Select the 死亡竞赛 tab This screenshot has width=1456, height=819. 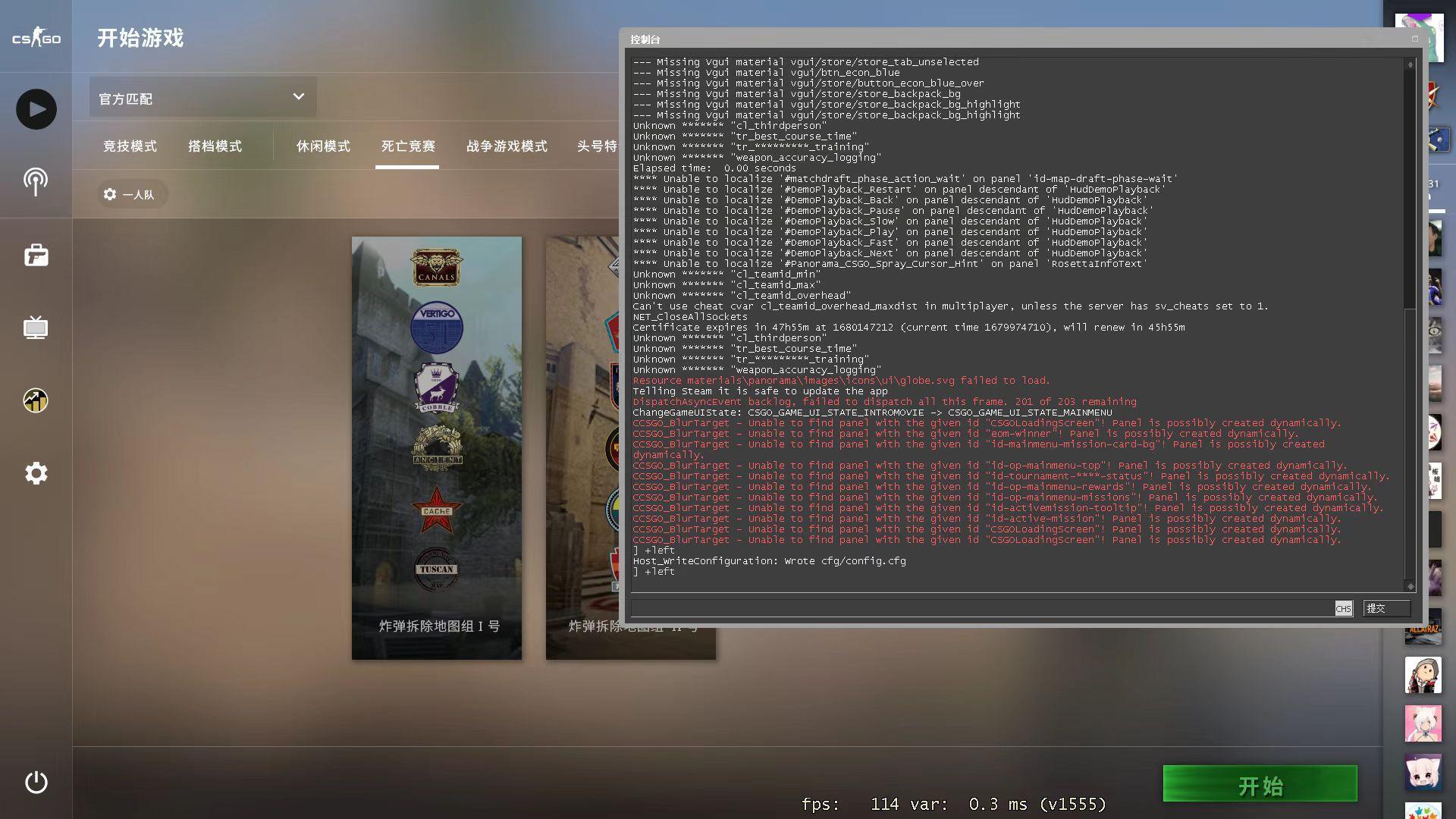click(408, 146)
